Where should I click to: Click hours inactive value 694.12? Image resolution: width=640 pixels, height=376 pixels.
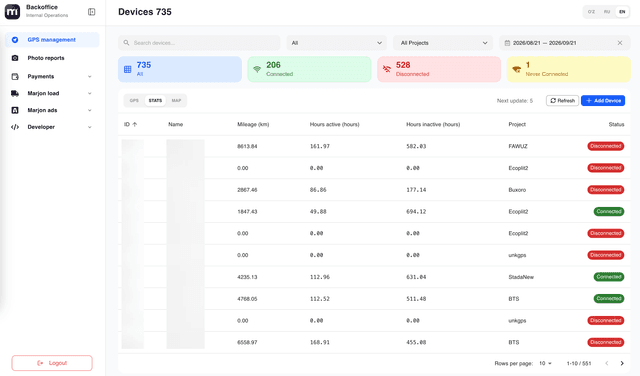416,211
